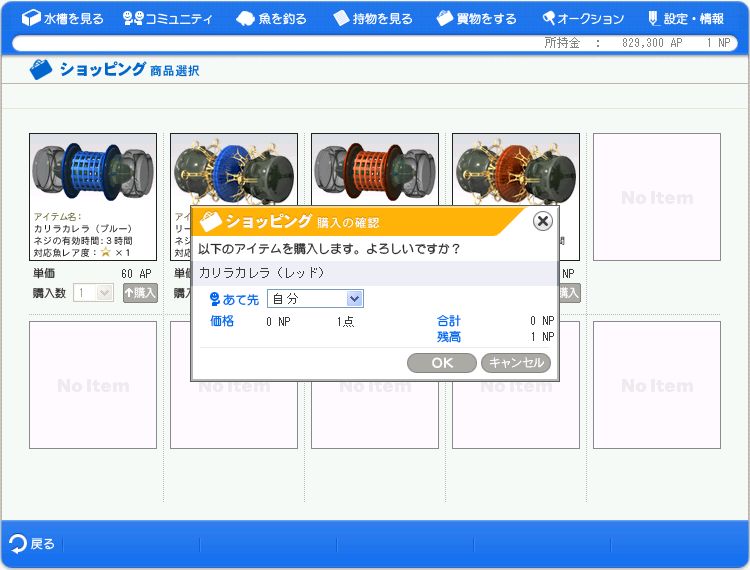
Task: Click the fish icon for 魚を釣る
Action: [245, 18]
